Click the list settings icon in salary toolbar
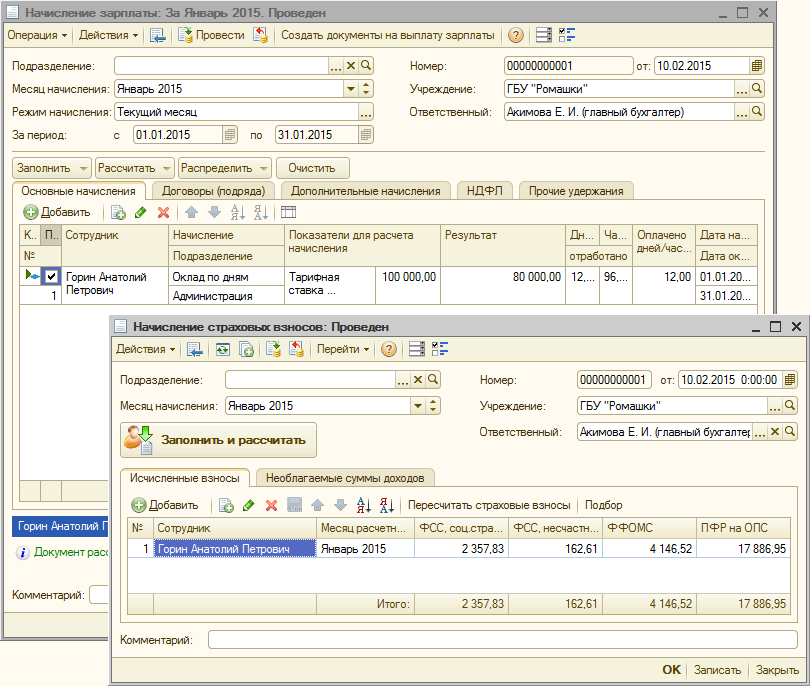 point(543,35)
